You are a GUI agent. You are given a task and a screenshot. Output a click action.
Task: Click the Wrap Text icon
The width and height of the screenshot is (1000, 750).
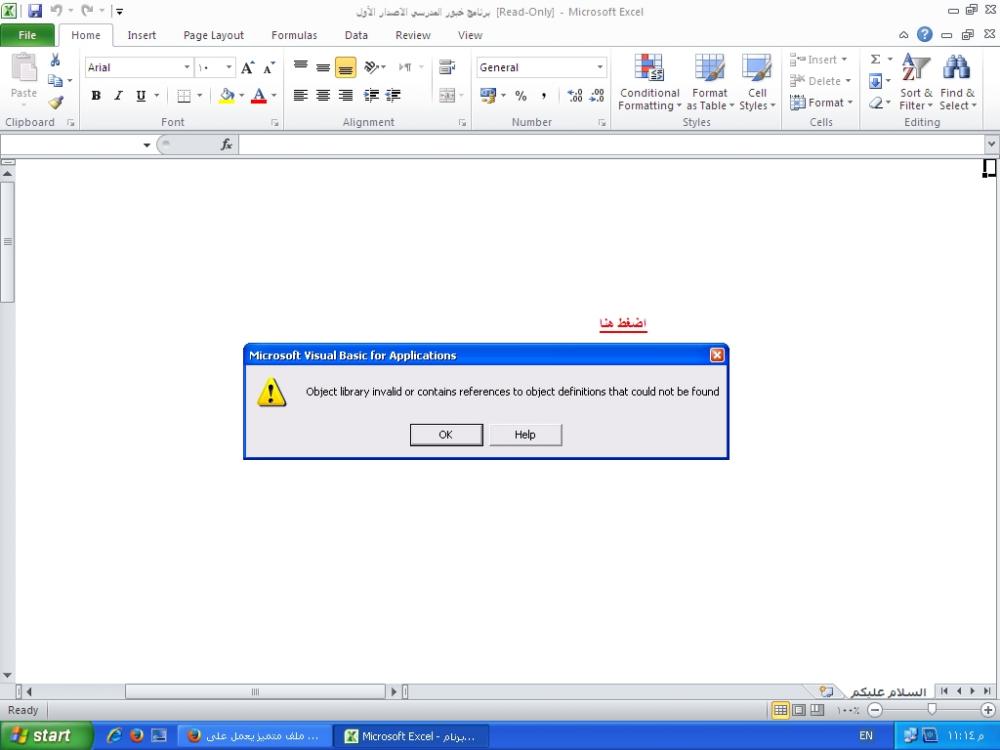[x=447, y=67]
